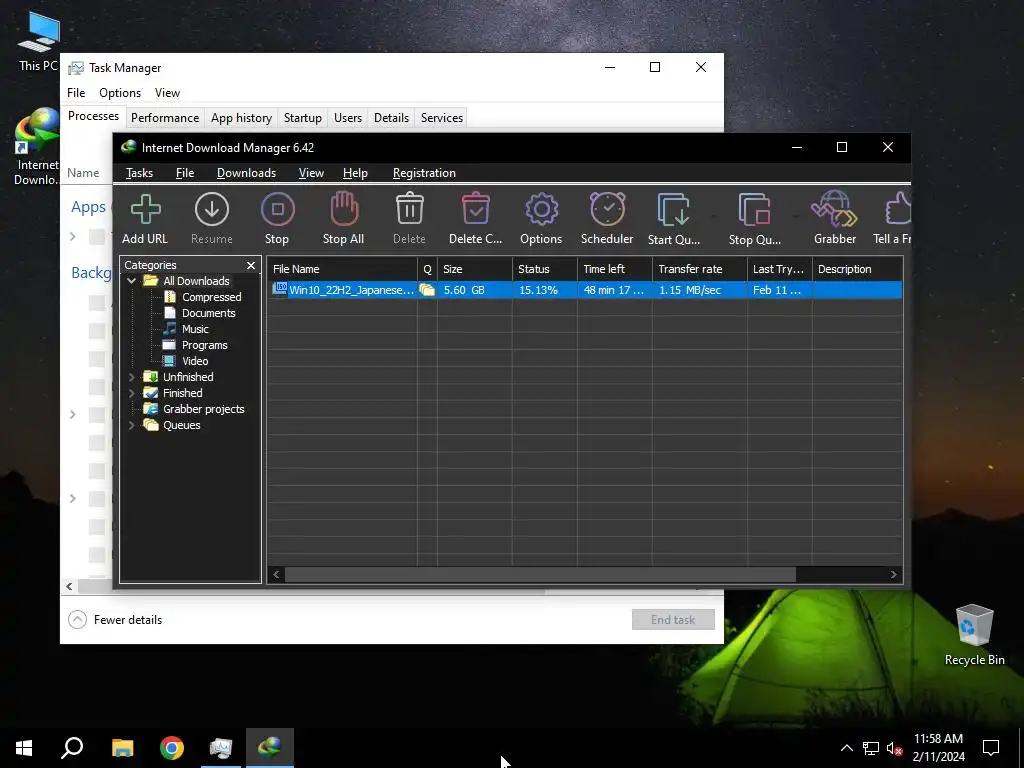The height and width of the screenshot is (768, 1024).
Task: Select the Compressed category
Action: pyautogui.click(x=212, y=297)
